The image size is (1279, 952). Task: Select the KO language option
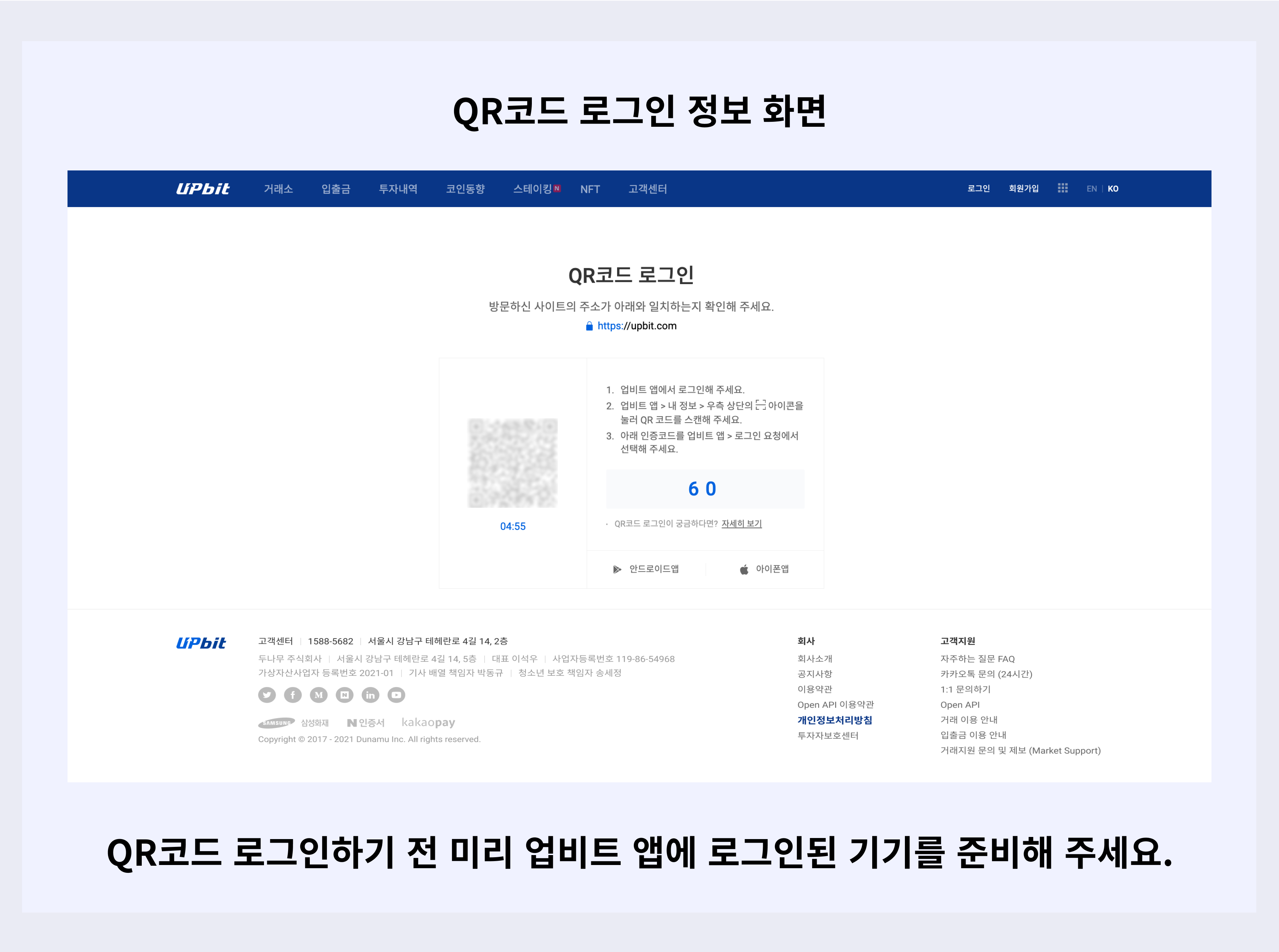point(1113,189)
